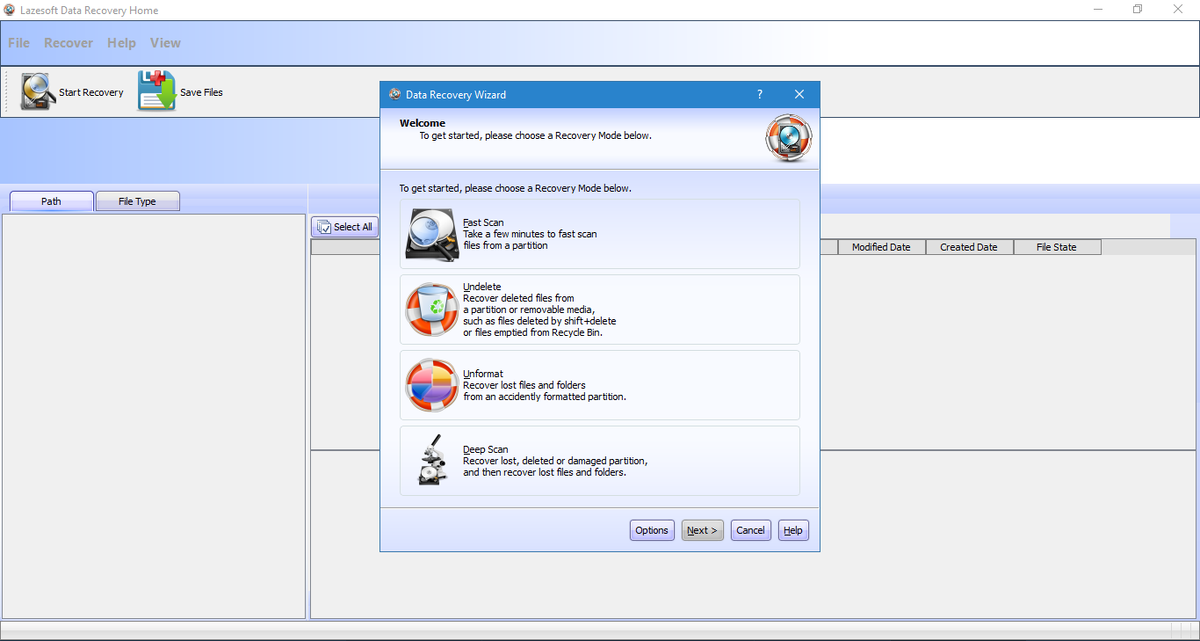Sort by File State column header

click(1057, 247)
